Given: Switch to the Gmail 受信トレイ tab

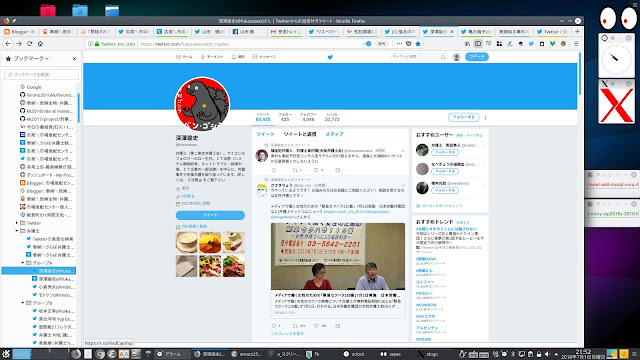Looking at the screenshot, I should coord(287,31).
